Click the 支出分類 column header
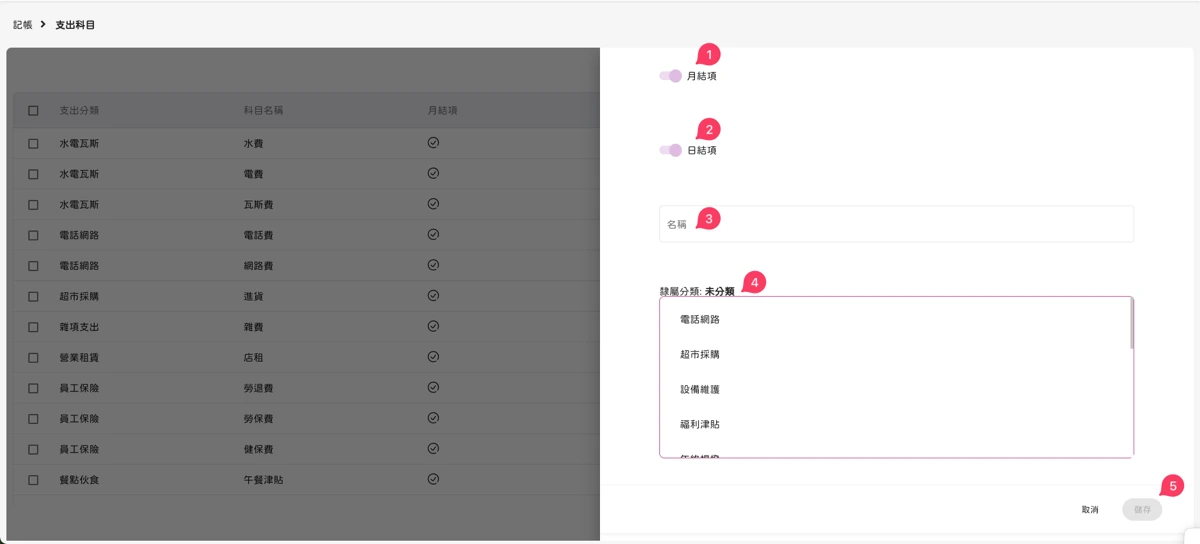The height and width of the screenshot is (544, 1200). (x=79, y=110)
